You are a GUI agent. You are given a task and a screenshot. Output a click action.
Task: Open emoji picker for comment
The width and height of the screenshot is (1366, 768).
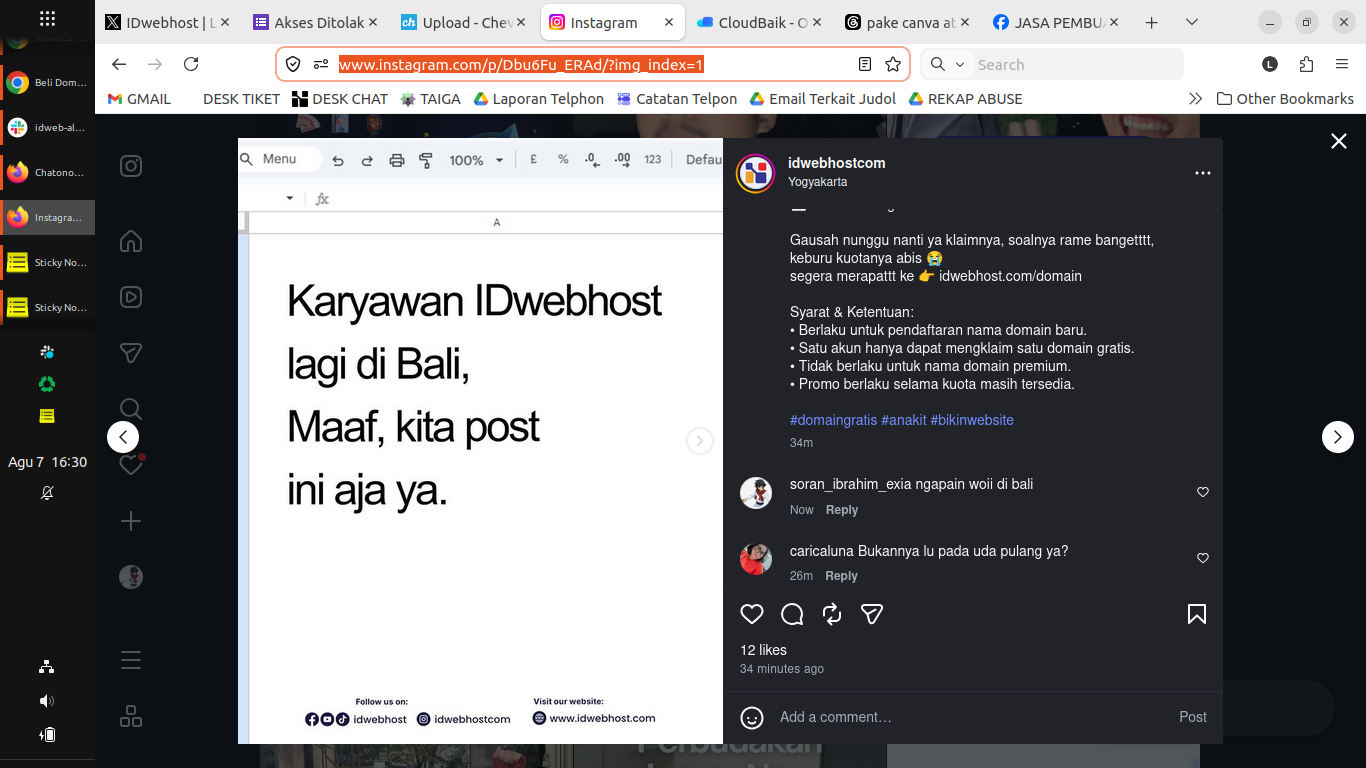(x=752, y=717)
